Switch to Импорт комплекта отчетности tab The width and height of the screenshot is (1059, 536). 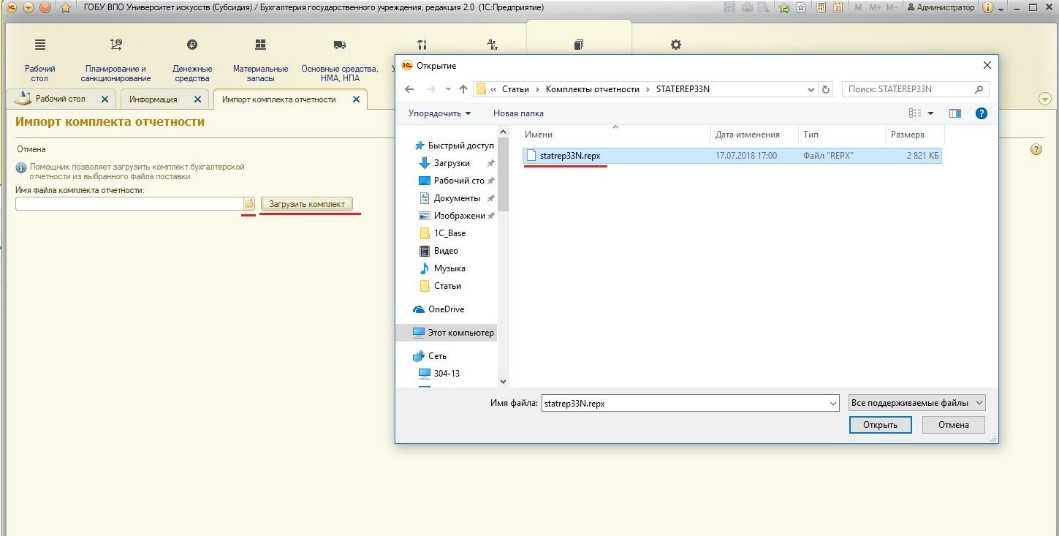290,99
